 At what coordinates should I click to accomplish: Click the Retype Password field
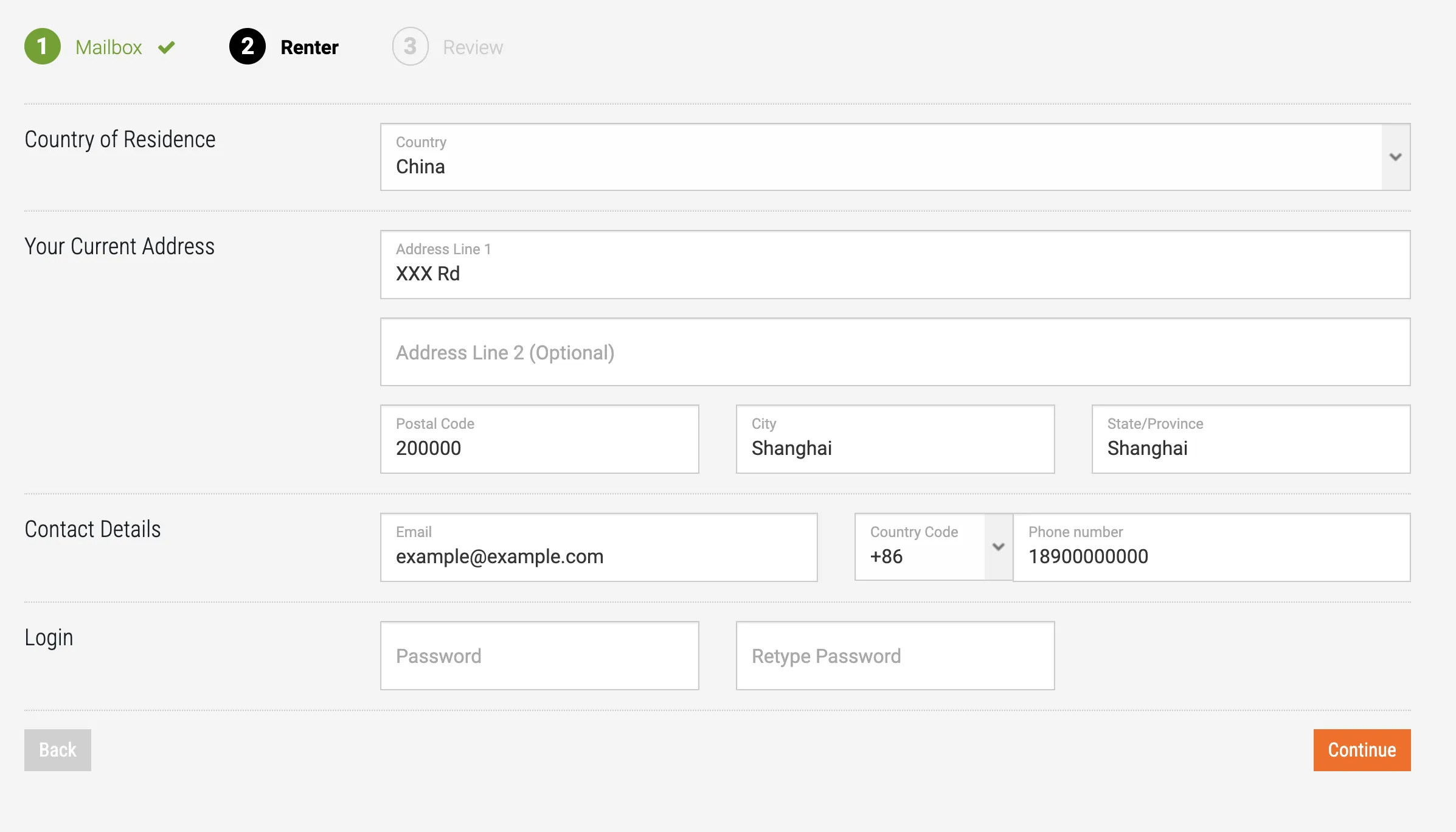[894, 655]
